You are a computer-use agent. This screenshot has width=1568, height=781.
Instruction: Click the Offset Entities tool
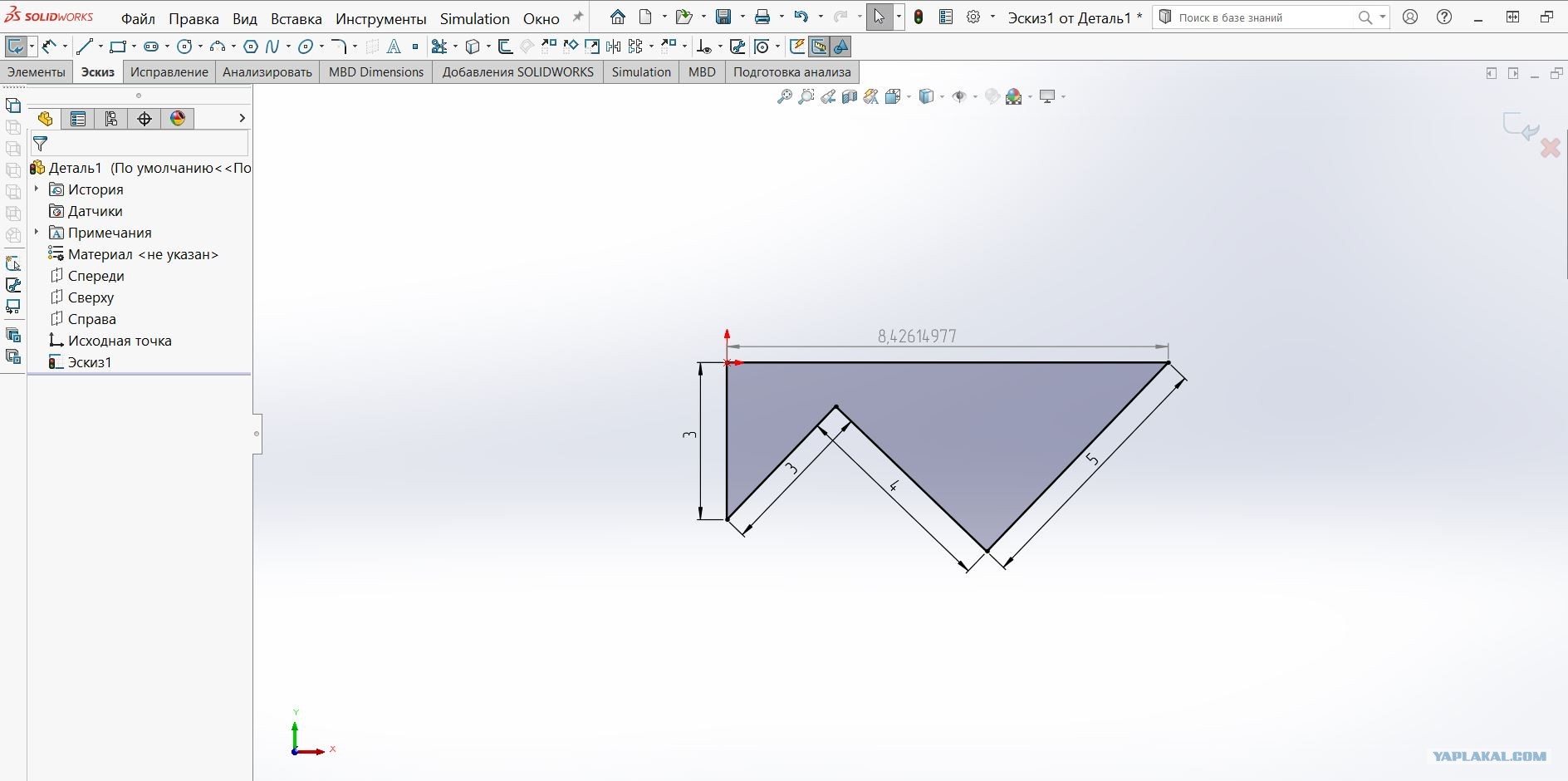505,47
